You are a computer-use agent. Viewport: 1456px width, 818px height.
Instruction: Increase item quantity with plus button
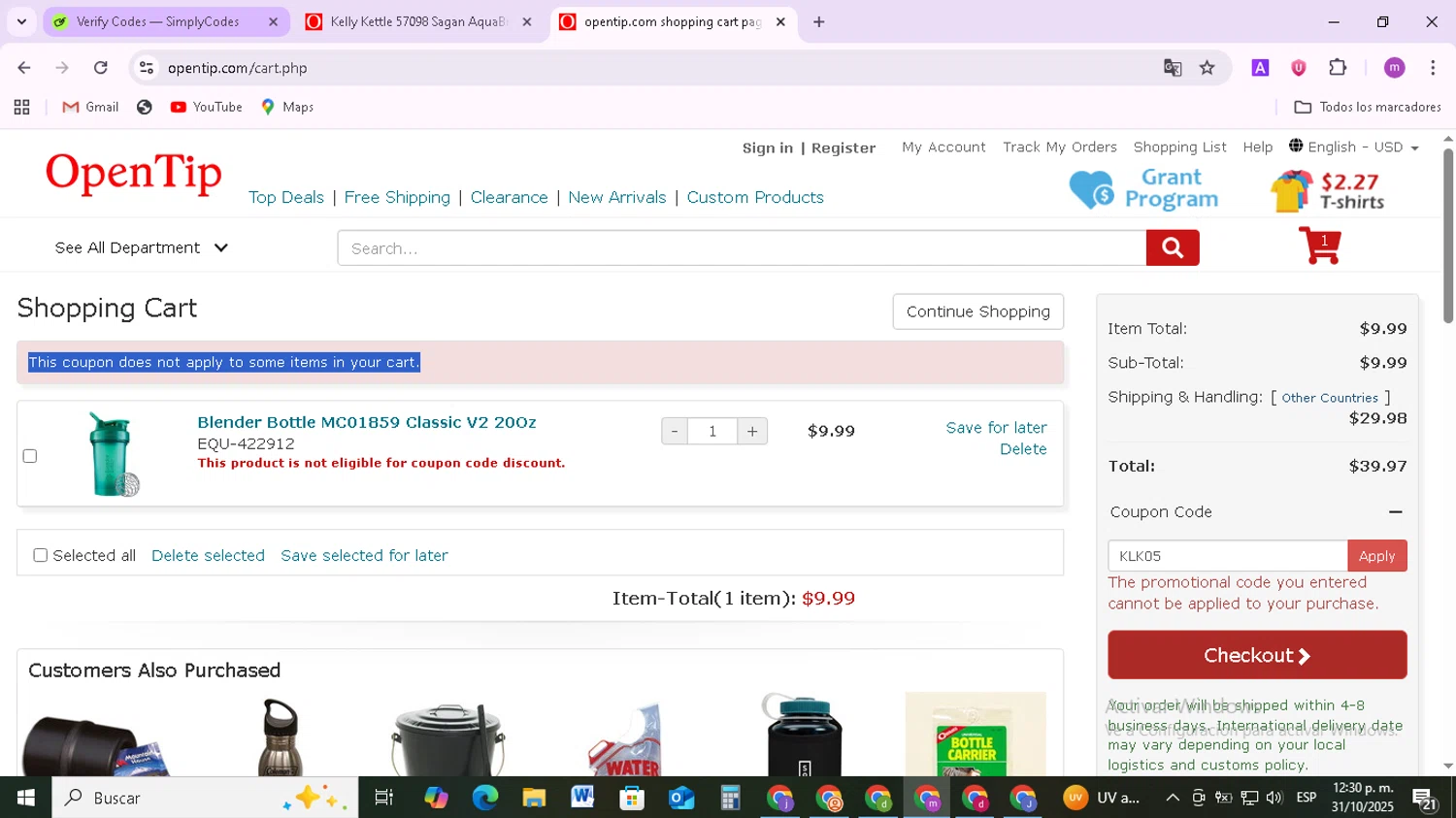point(752,431)
